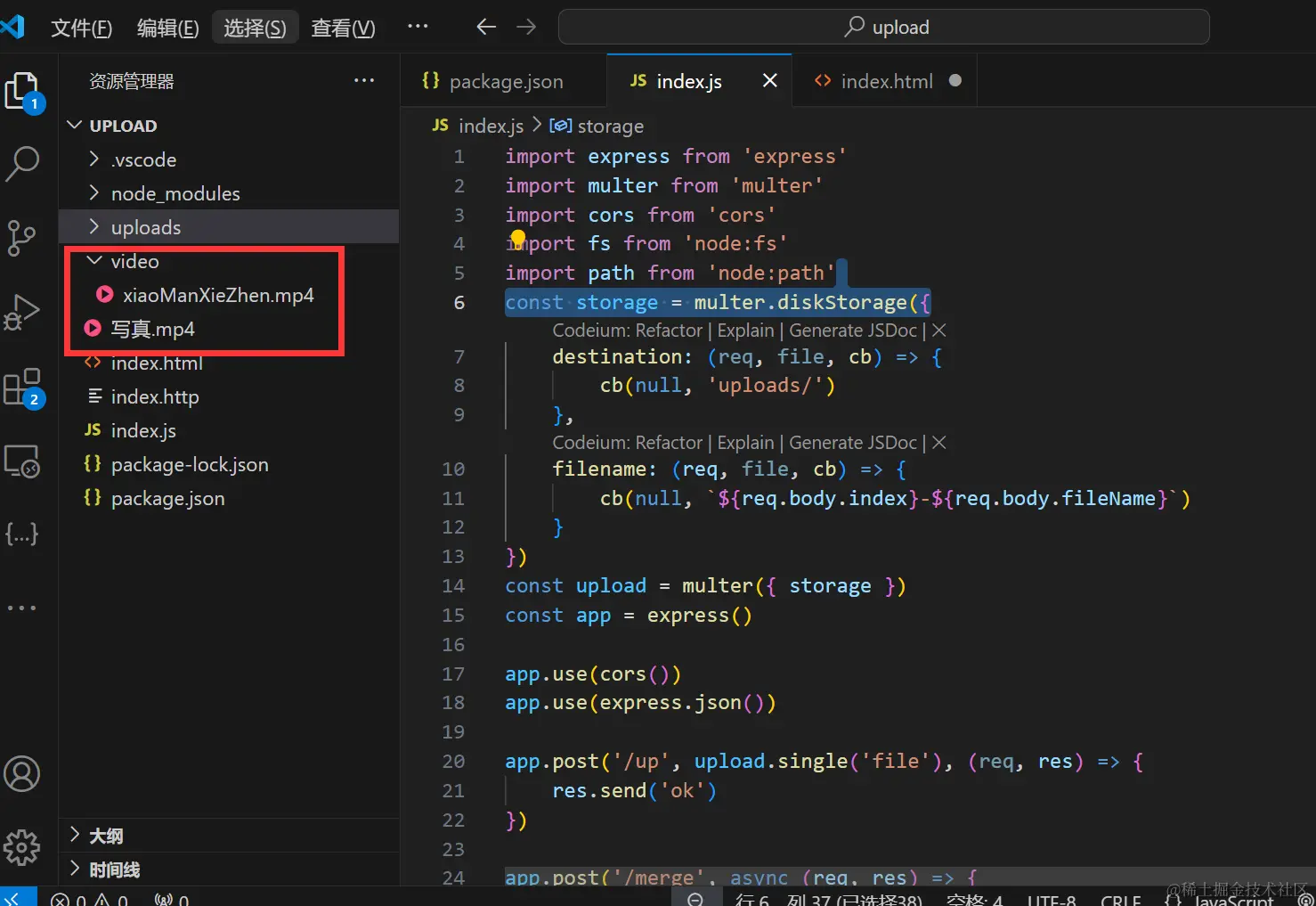This screenshot has height=906, width=1316.
Task: Show more menu bar items
Action: (418, 27)
